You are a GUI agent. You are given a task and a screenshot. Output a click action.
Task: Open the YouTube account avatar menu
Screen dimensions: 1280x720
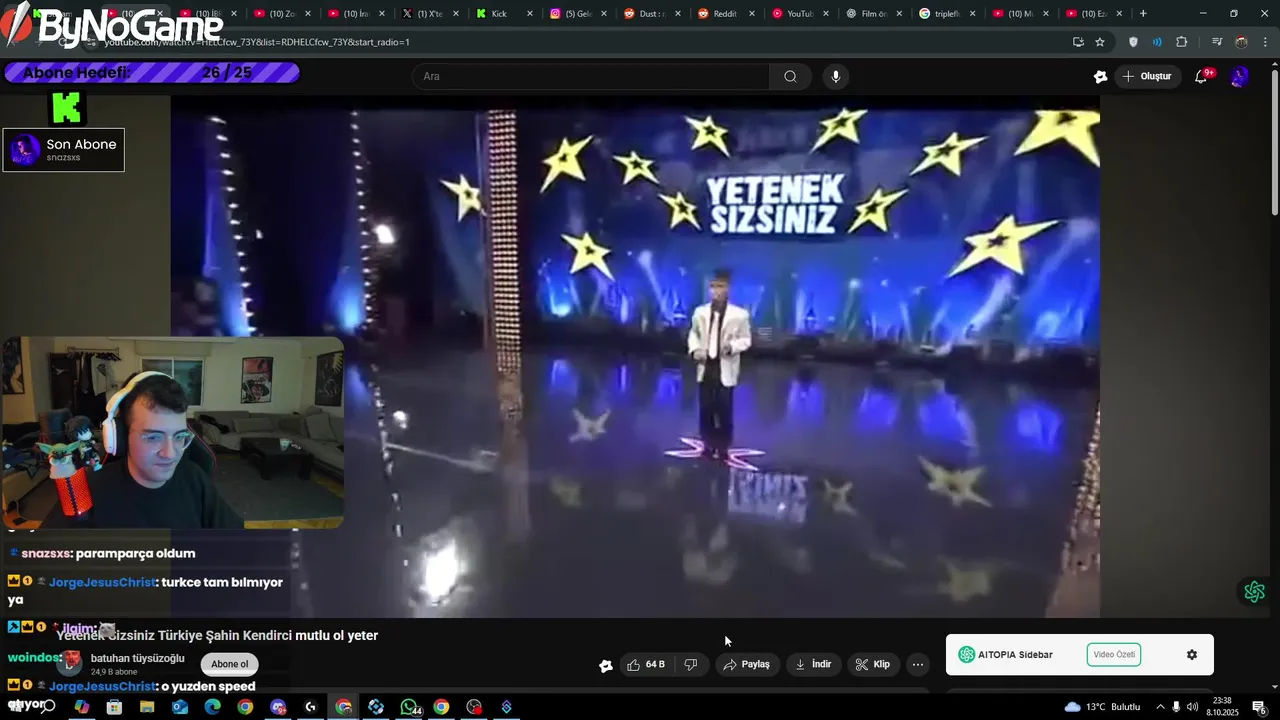(x=1240, y=76)
